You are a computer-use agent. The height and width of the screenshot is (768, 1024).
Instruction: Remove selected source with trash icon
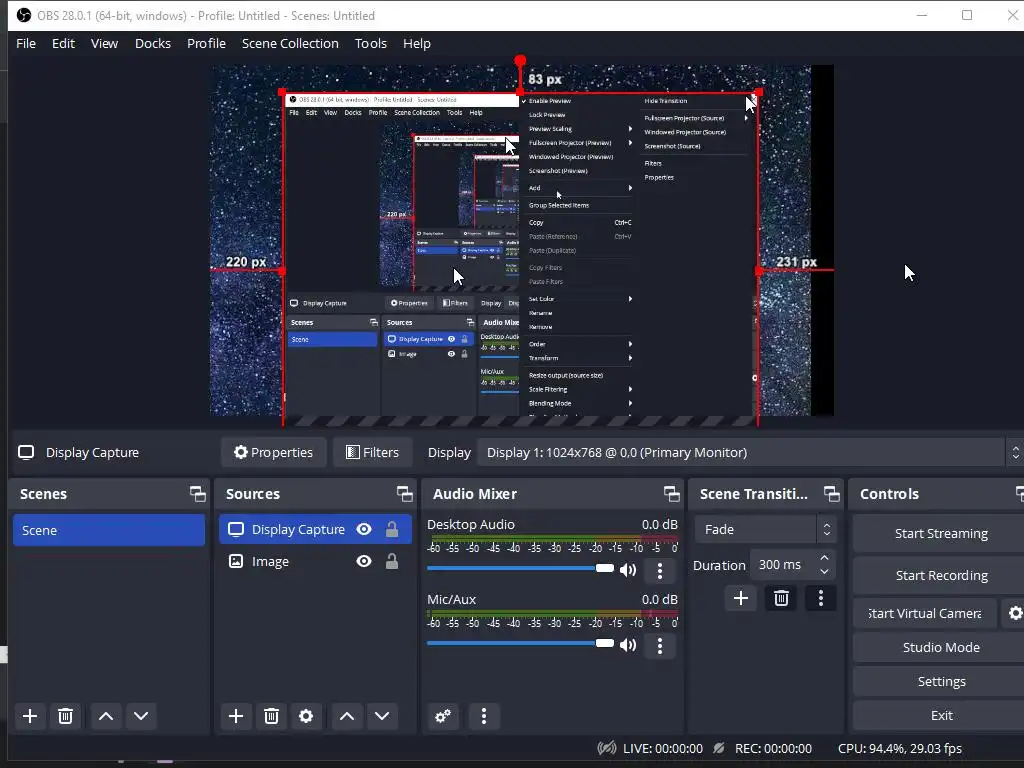[x=271, y=716]
